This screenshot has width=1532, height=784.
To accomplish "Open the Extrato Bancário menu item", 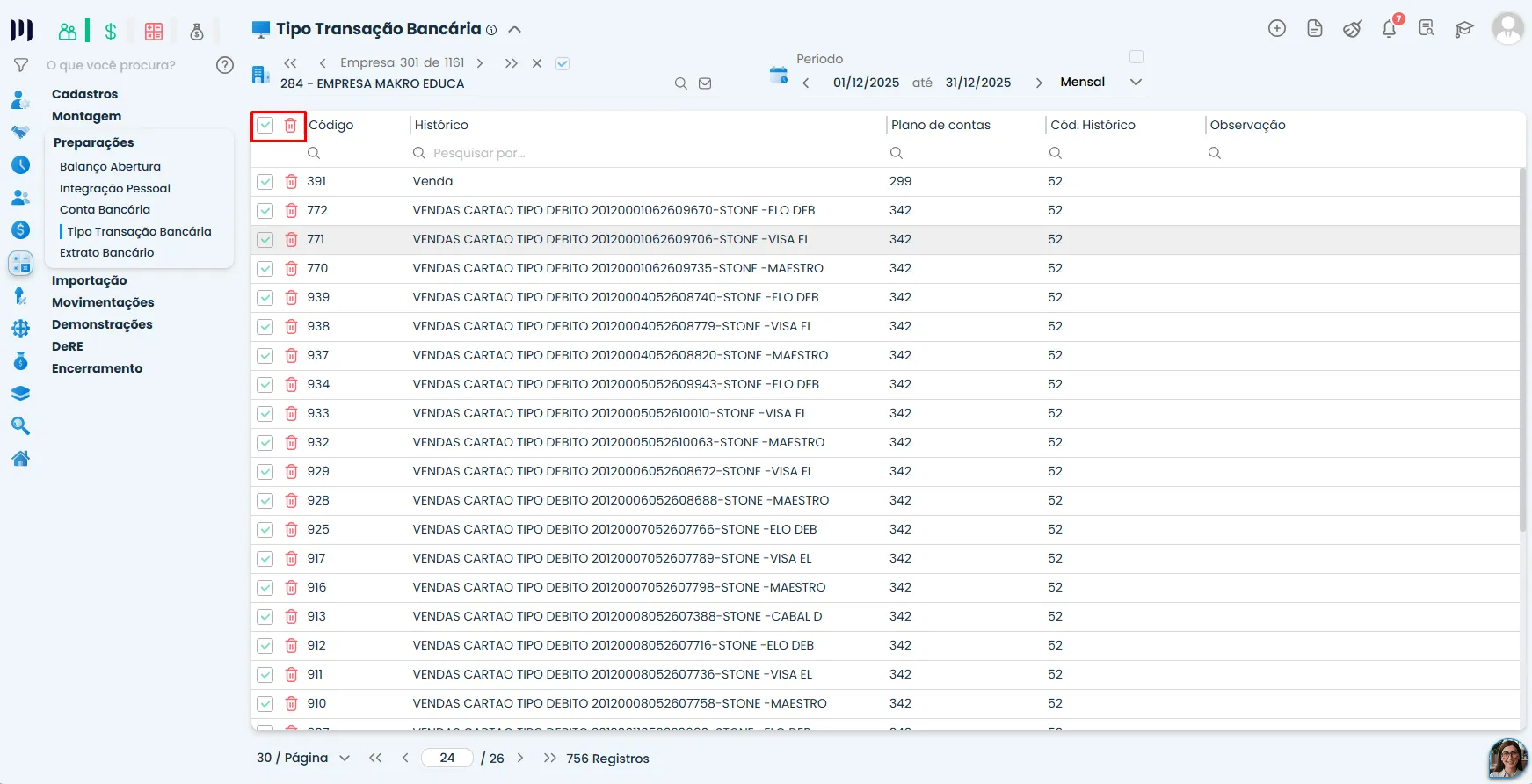I will coord(106,252).
